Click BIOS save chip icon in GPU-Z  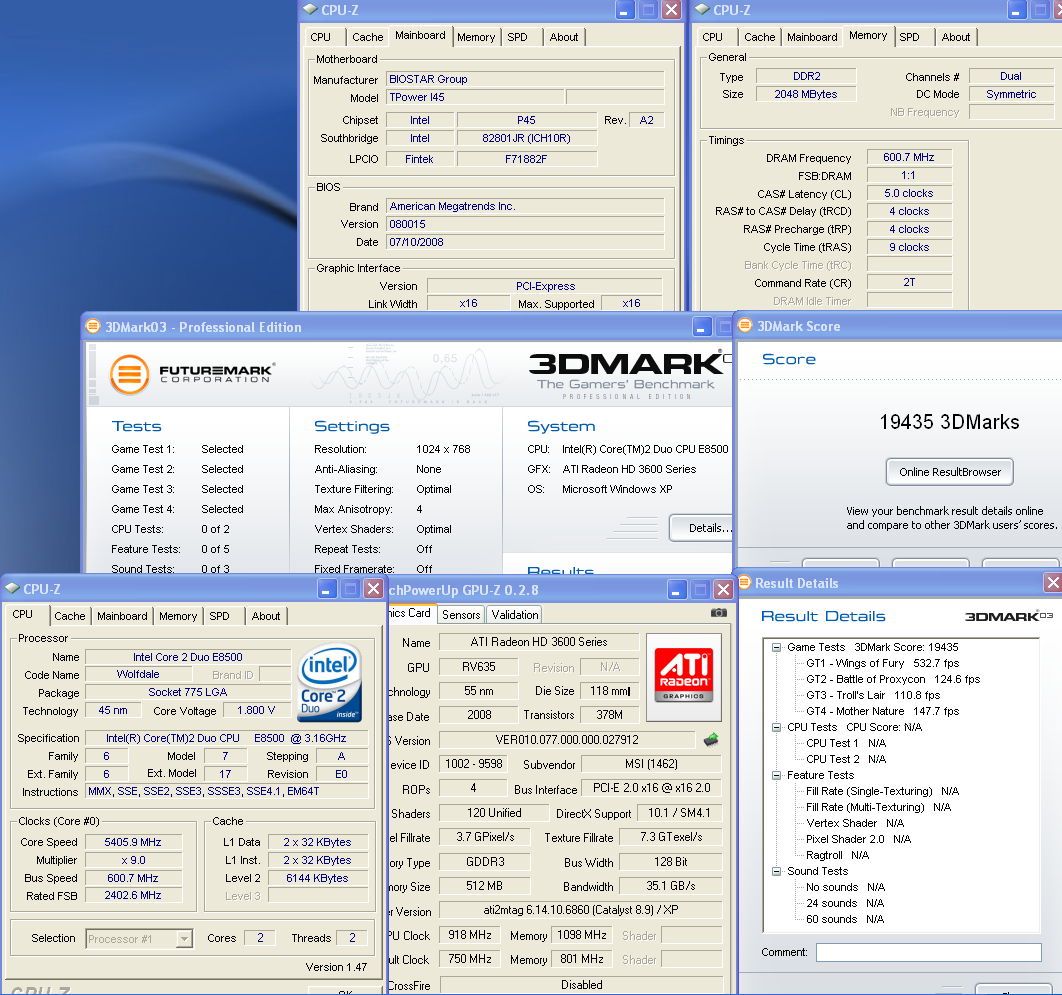710,740
